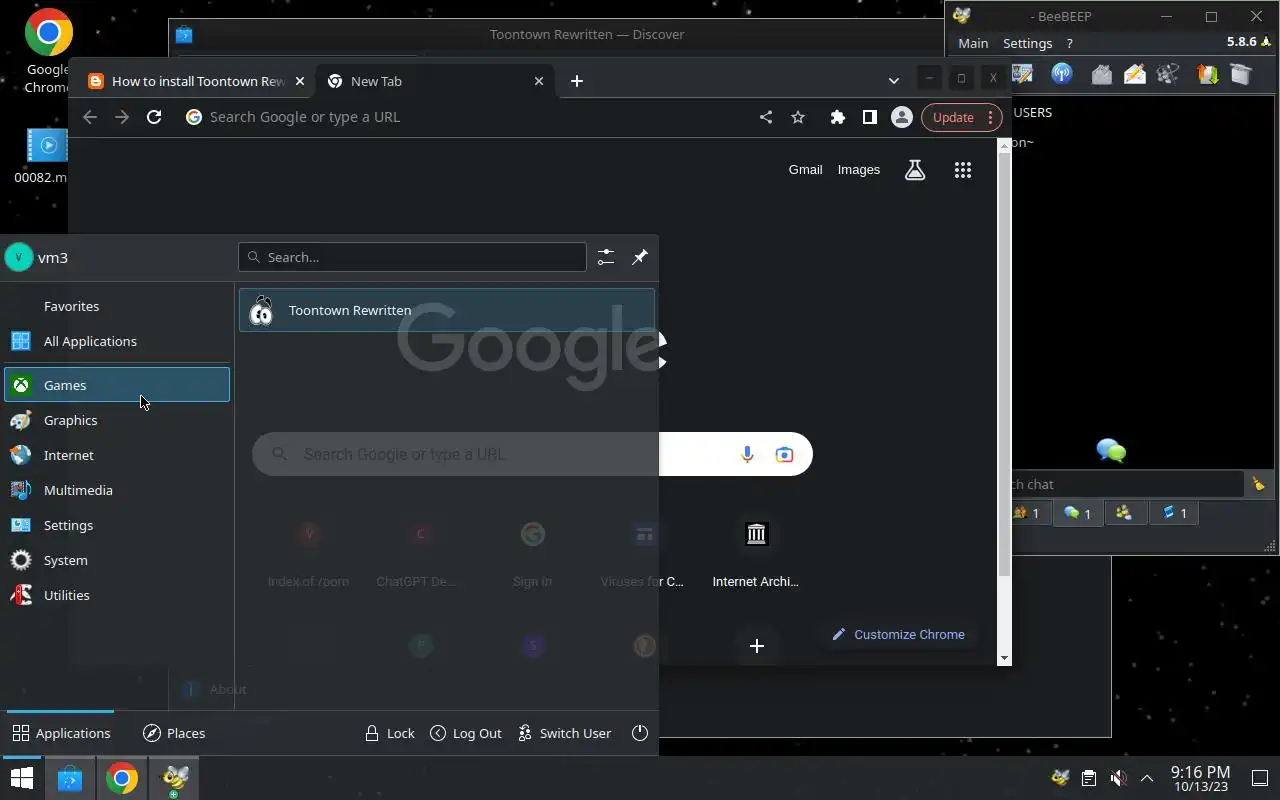
Task: Bookmark this tab with star icon
Action: tap(798, 117)
